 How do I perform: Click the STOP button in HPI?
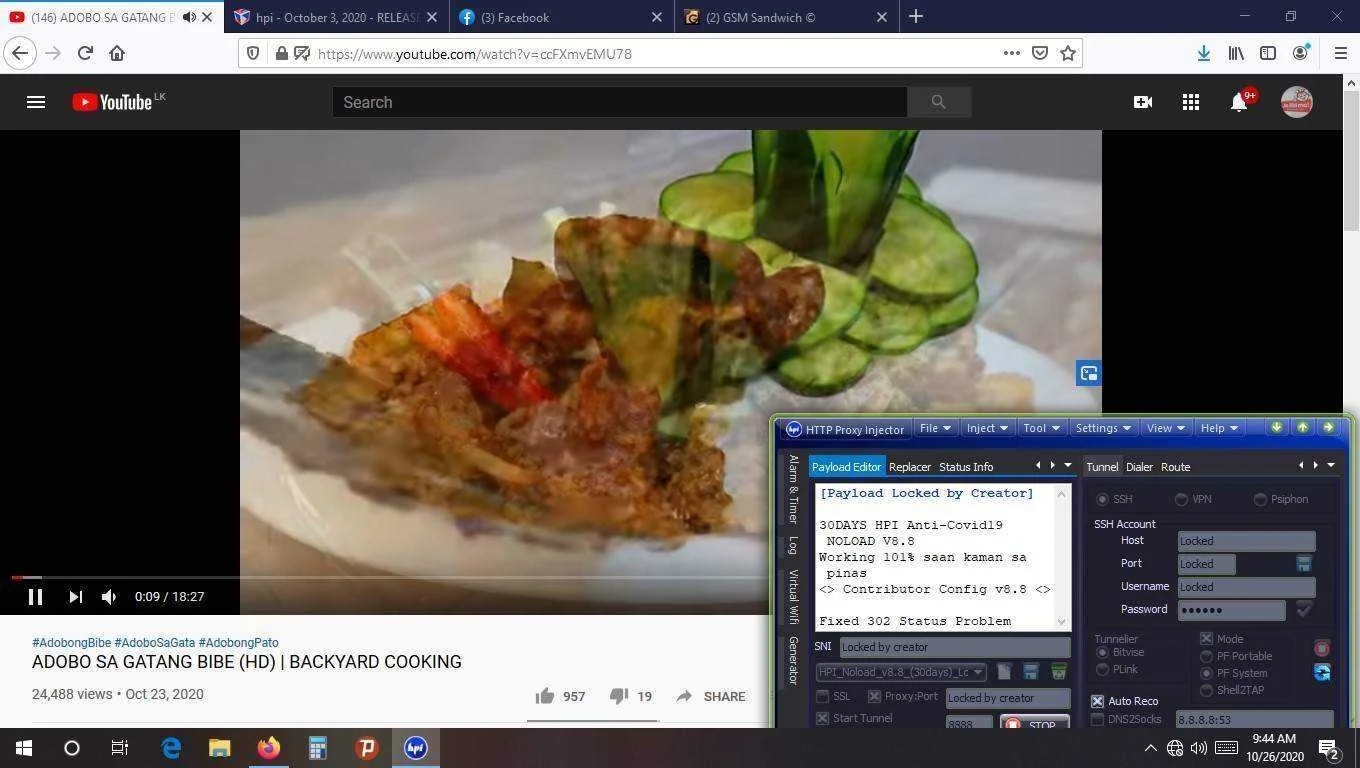coord(1033,724)
